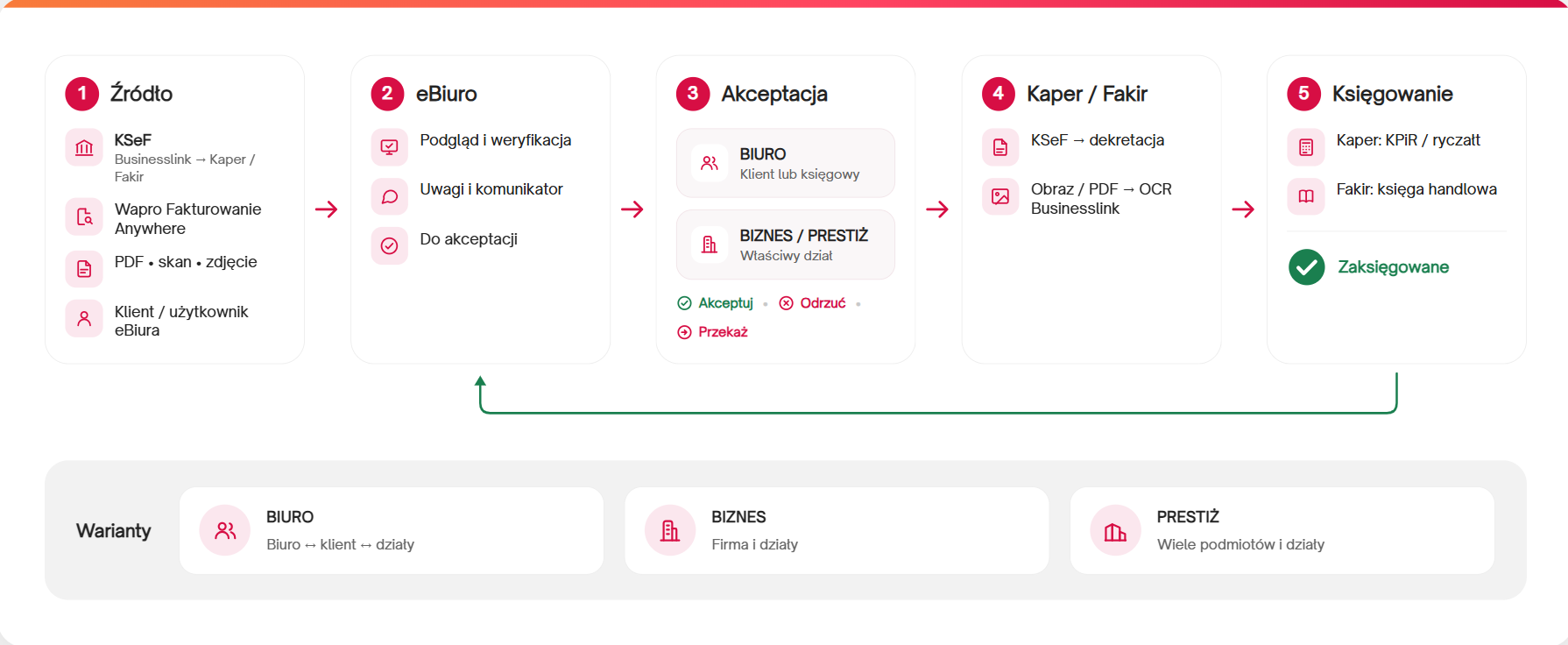The height and width of the screenshot is (645, 1568).
Task: Click the Odrzuć action
Action: click(x=813, y=303)
